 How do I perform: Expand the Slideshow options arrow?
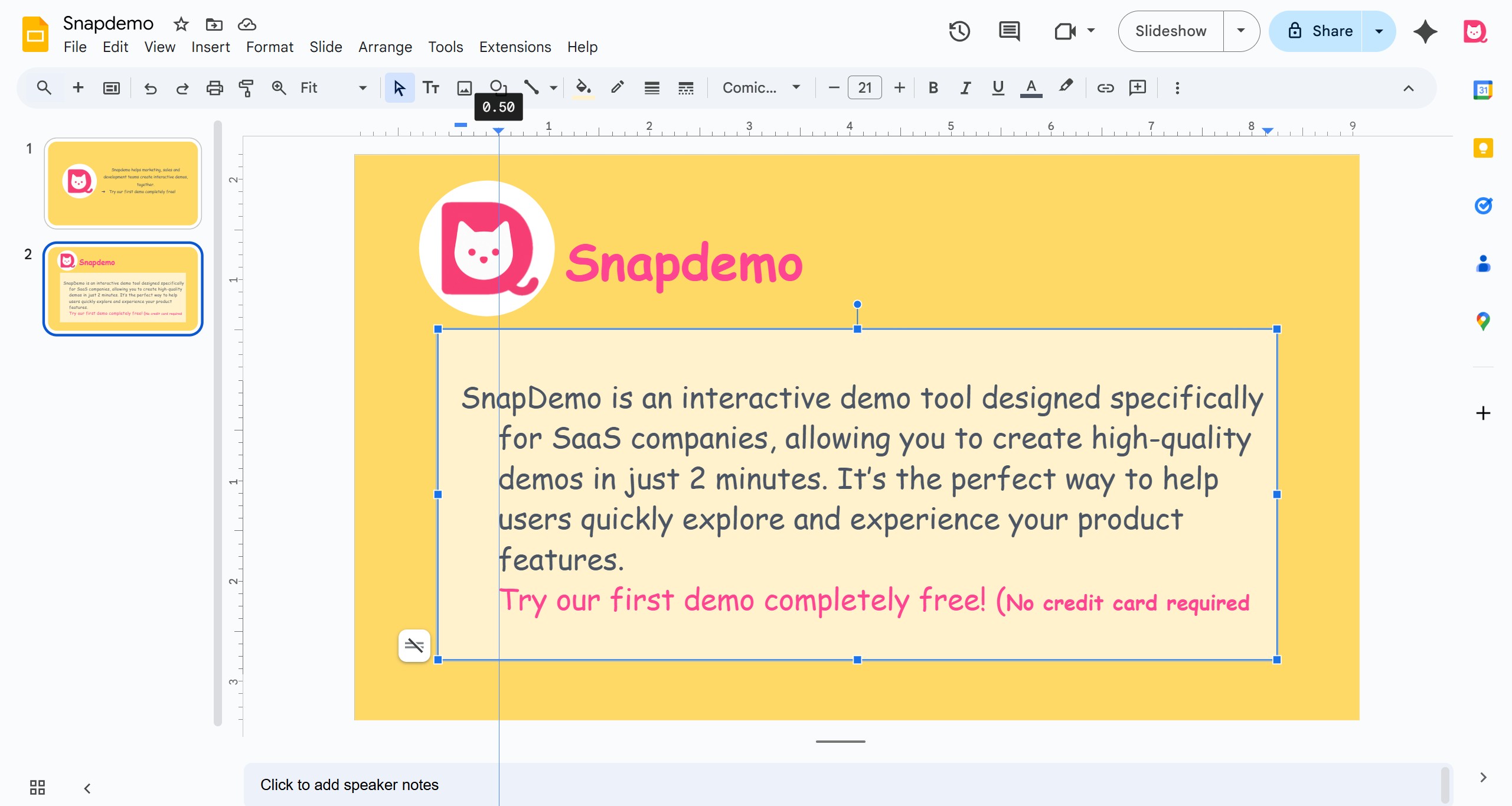(x=1241, y=31)
